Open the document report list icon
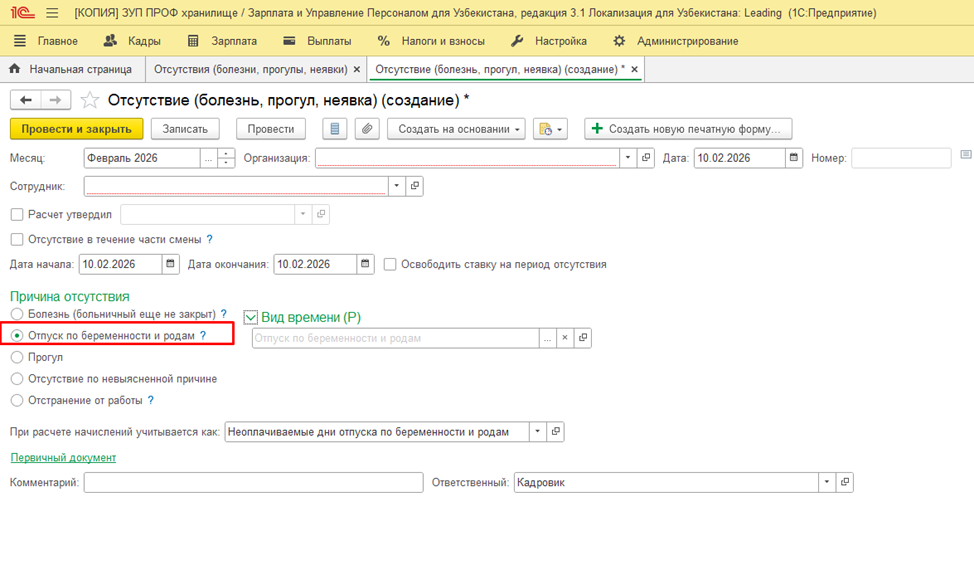974x565 pixels. click(334, 129)
